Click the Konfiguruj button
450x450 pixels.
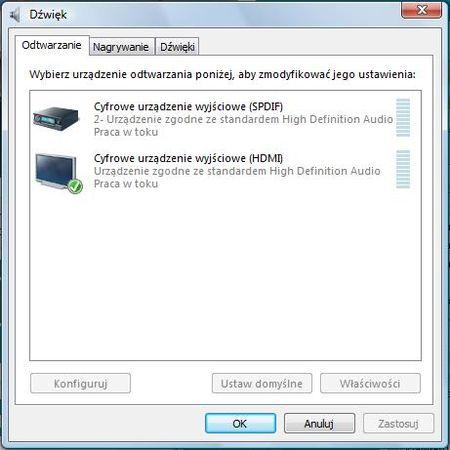(80, 383)
